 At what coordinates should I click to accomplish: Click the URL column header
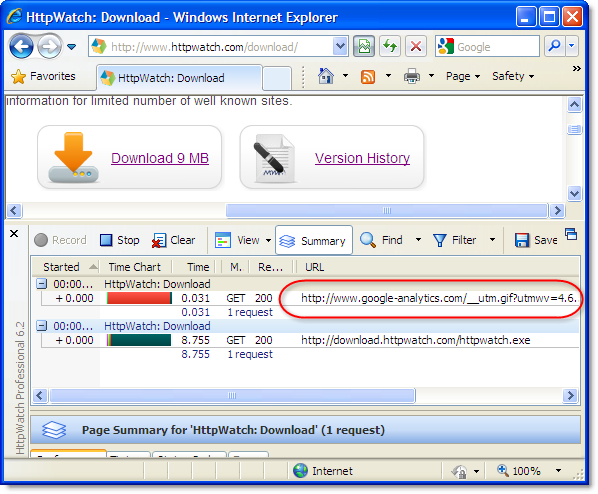(438, 267)
